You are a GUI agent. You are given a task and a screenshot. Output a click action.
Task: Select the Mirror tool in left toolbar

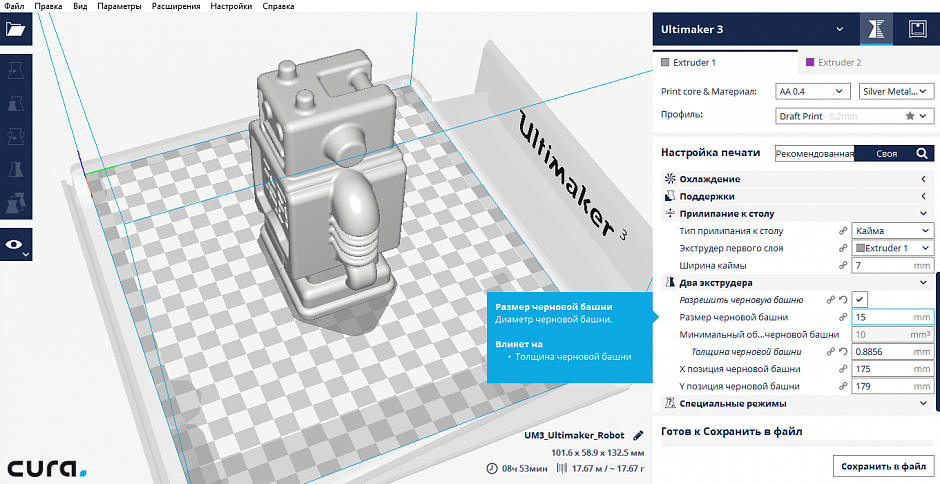[16, 170]
